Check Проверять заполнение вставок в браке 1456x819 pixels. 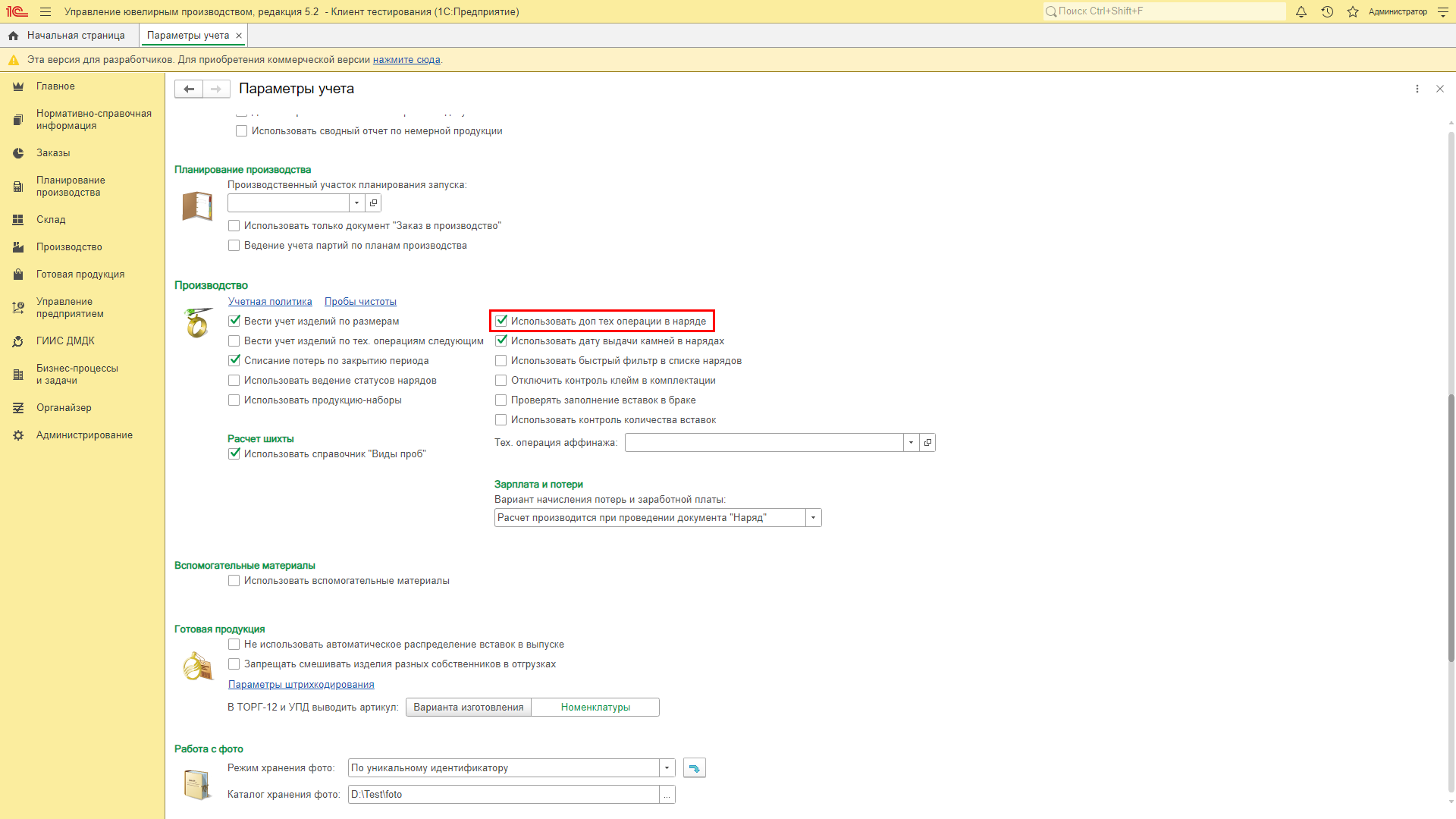(501, 400)
